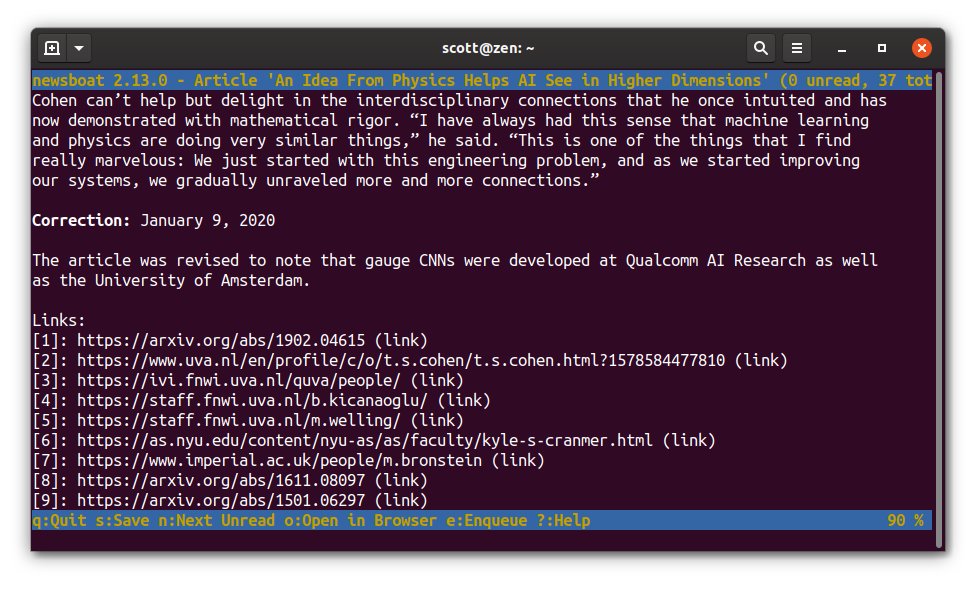Click the 'scott@zen: ~' window title
Viewport: 980px width, 589px height.
click(x=488, y=48)
